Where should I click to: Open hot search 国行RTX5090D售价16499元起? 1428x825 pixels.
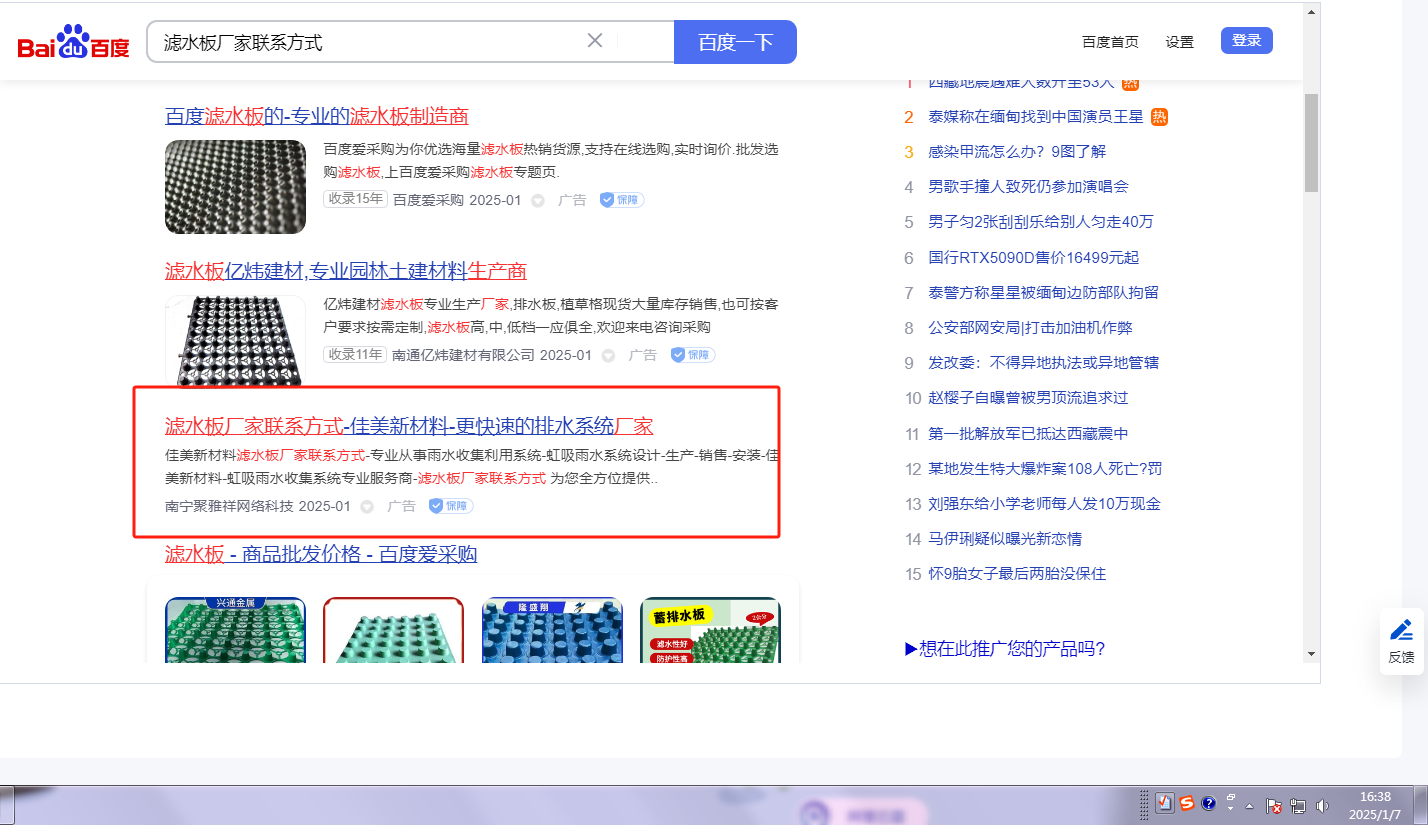coord(1034,258)
